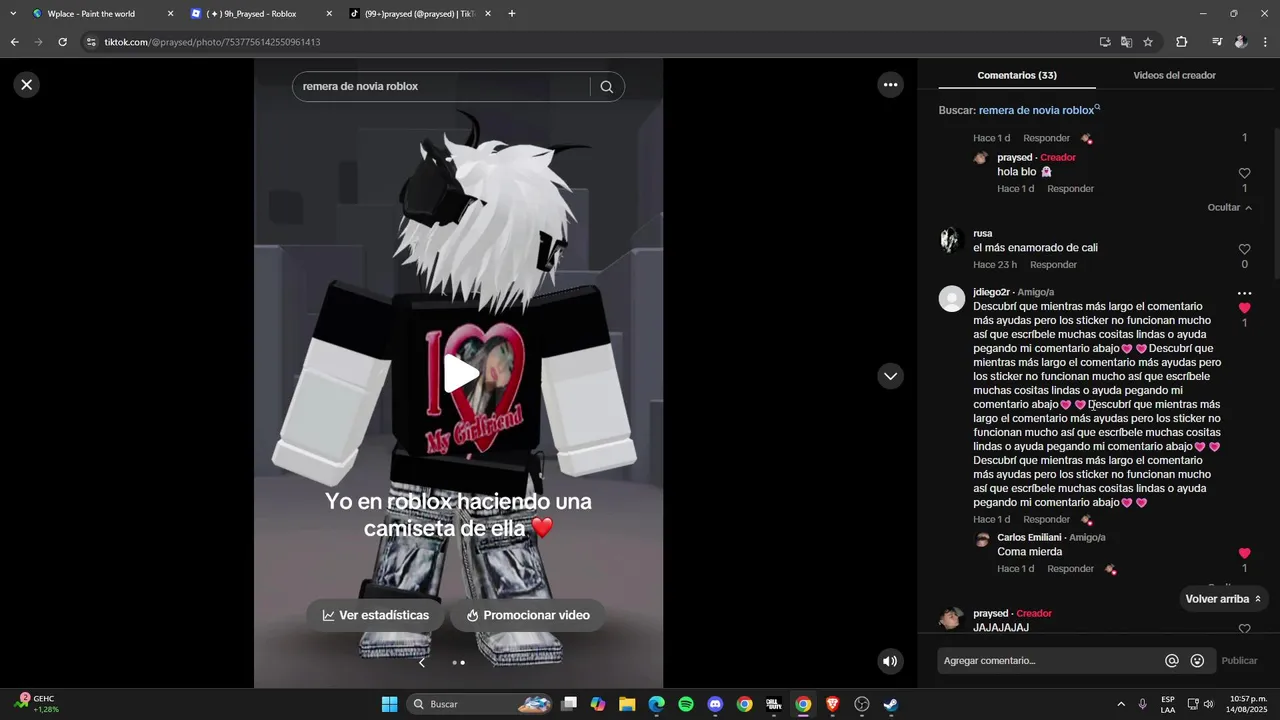
Task: Play the Roblox avatar video
Action: (460, 373)
